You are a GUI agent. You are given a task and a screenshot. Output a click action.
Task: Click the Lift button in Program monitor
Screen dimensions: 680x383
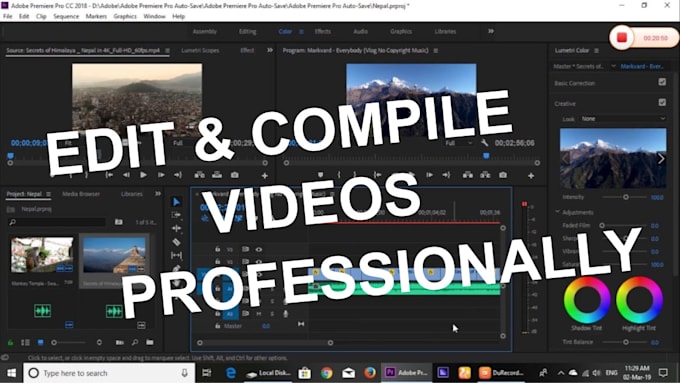468,175
